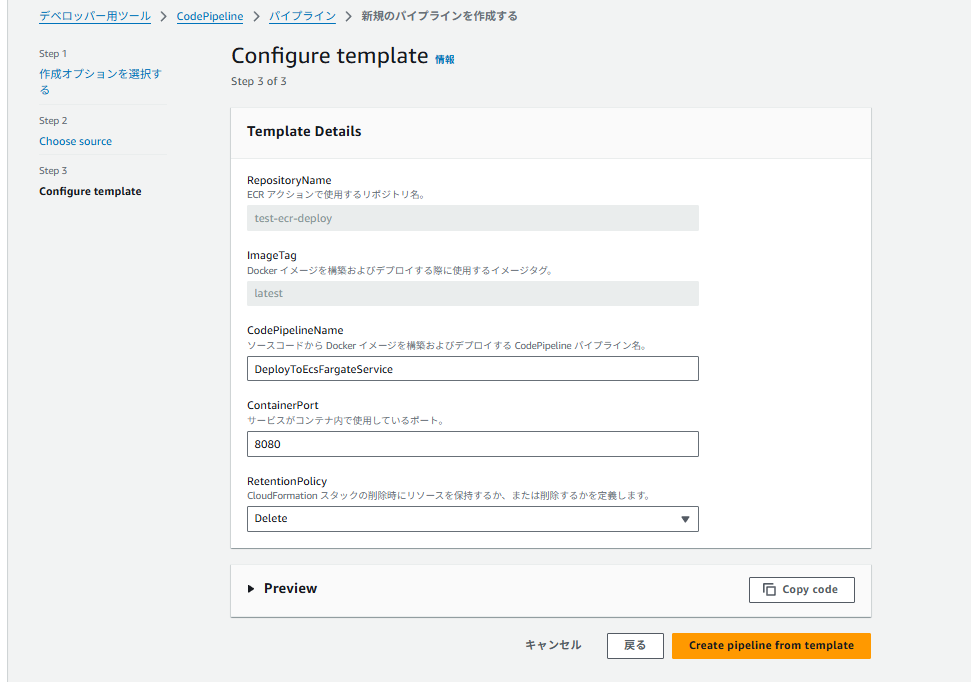971x682 pixels.
Task: Expand the Preview section triangle
Action: pyautogui.click(x=251, y=588)
